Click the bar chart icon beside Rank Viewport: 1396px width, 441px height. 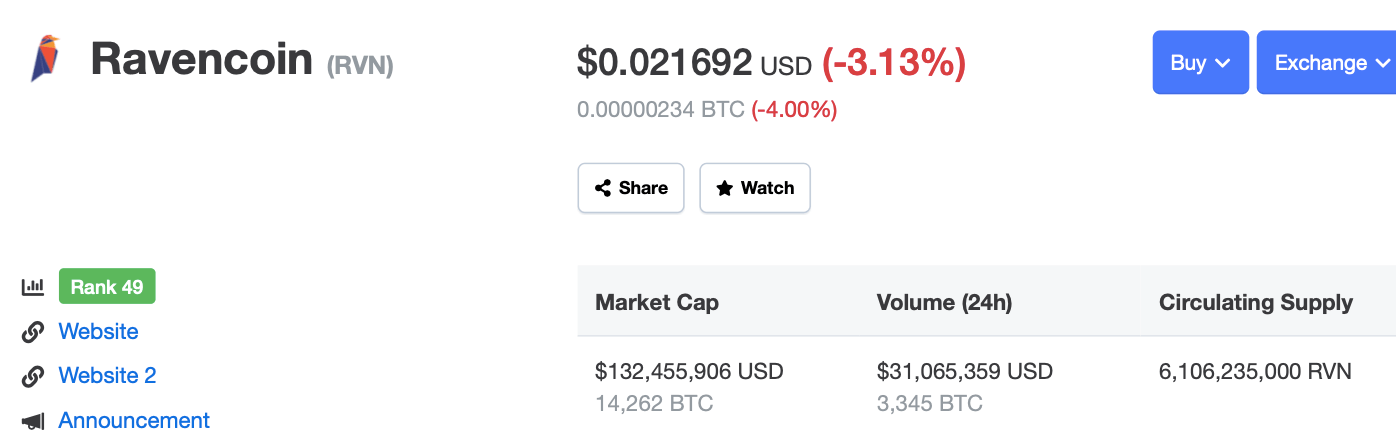(33, 287)
